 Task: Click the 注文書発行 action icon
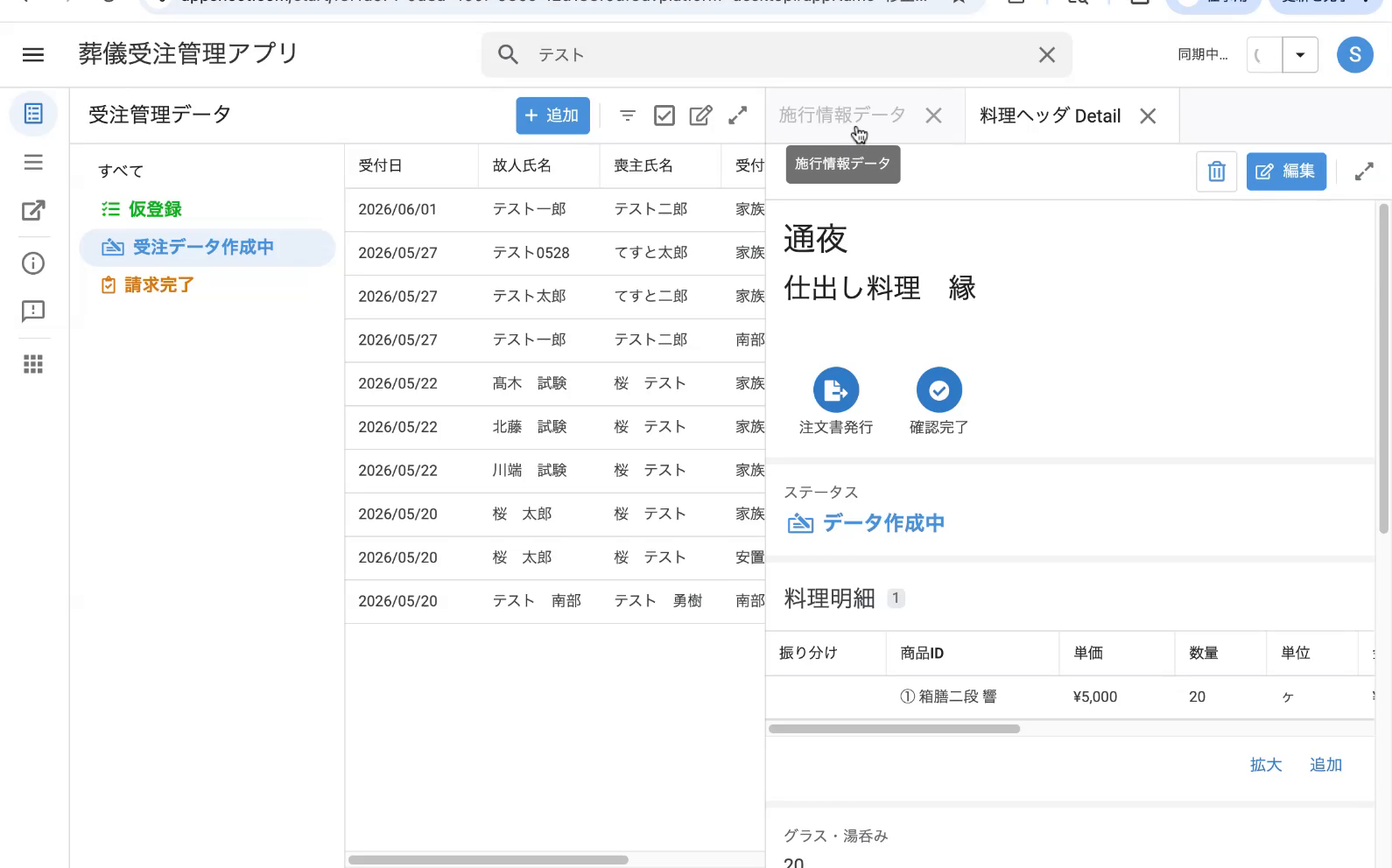click(836, 390)
